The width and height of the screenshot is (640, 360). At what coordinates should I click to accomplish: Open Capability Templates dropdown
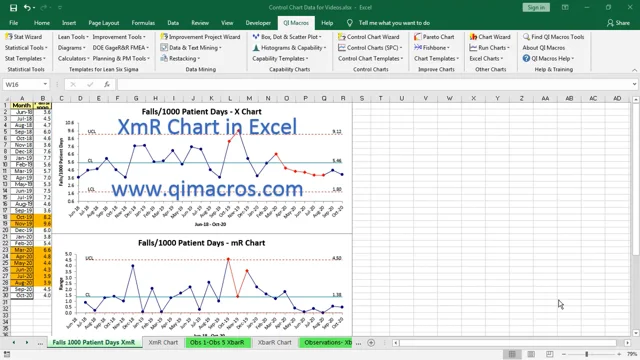coord(280,58)
